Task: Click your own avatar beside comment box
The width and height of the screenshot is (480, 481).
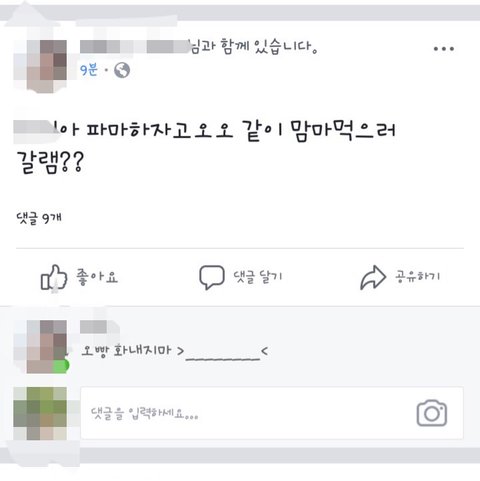Action: 40,413
